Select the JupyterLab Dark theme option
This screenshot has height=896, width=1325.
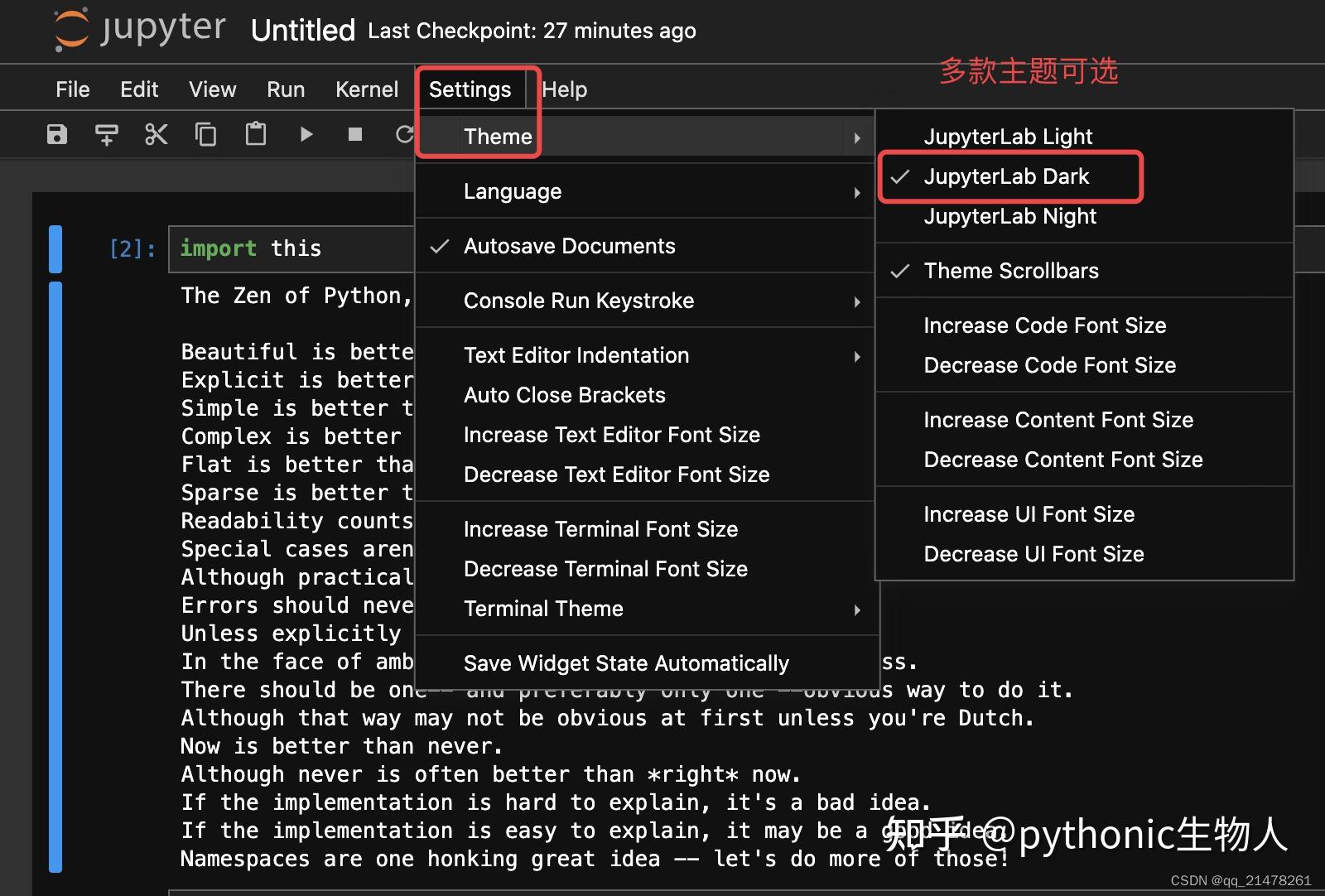point(1007,176)
